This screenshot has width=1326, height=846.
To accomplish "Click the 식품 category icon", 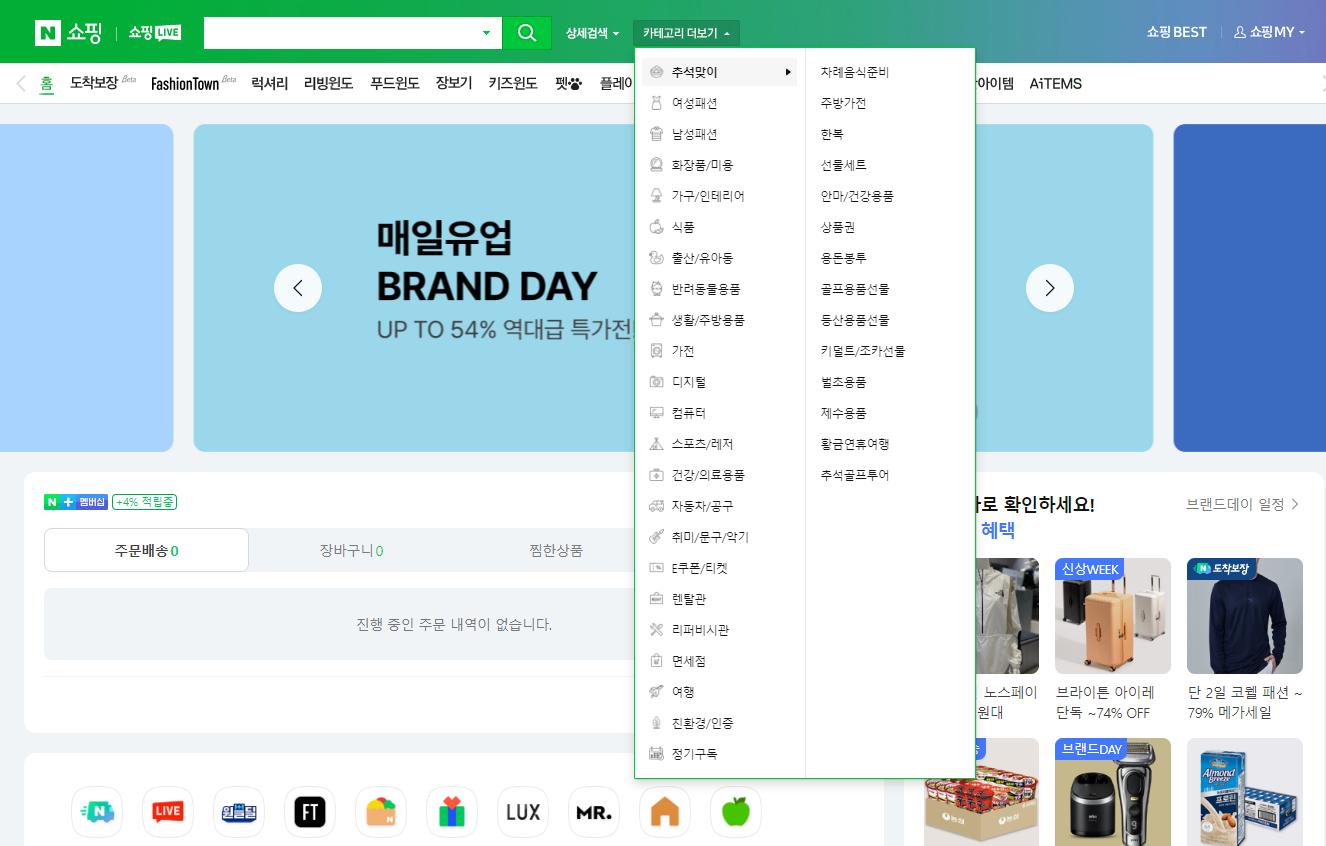I will (656, 227).
